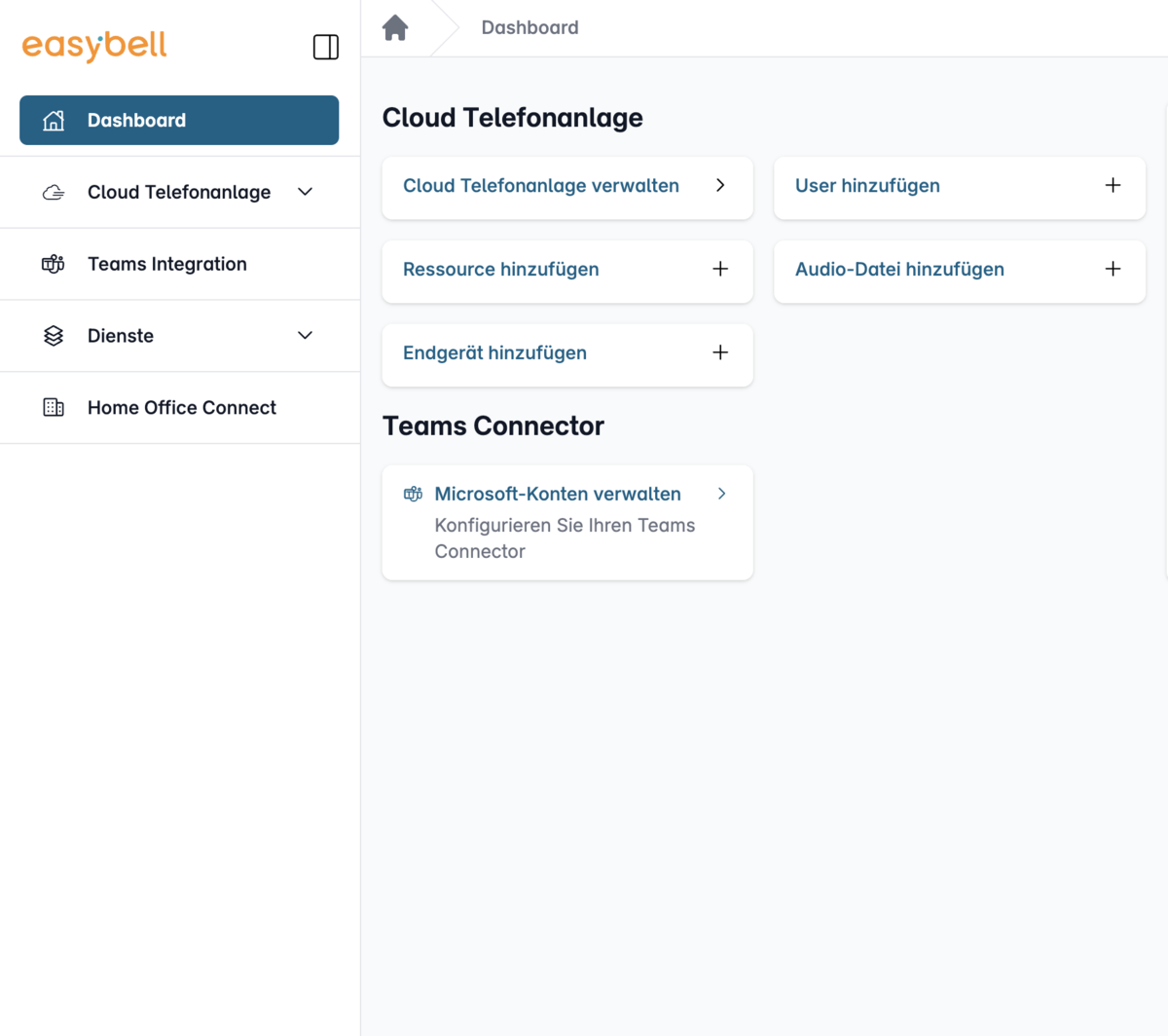Click the home icon in the breadcrumb
Image resolution: width=1168 pixels, height=1036 pixels.
click(395, 27)
